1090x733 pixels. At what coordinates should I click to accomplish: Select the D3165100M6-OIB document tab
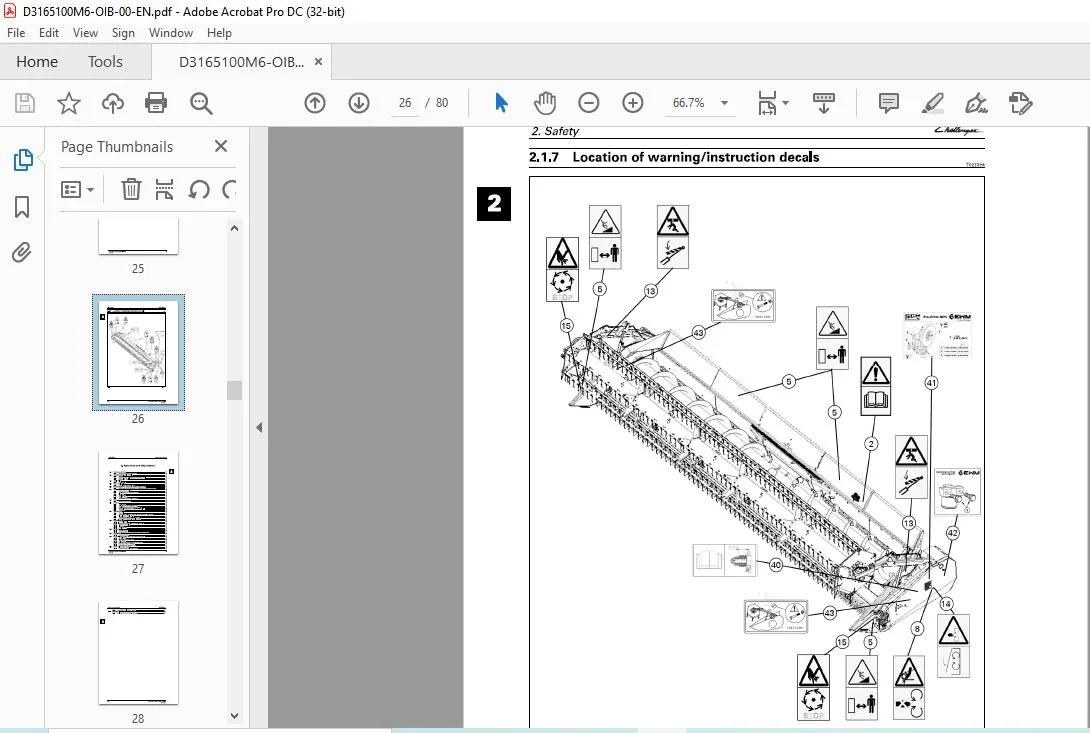click(x=241, y=62)
